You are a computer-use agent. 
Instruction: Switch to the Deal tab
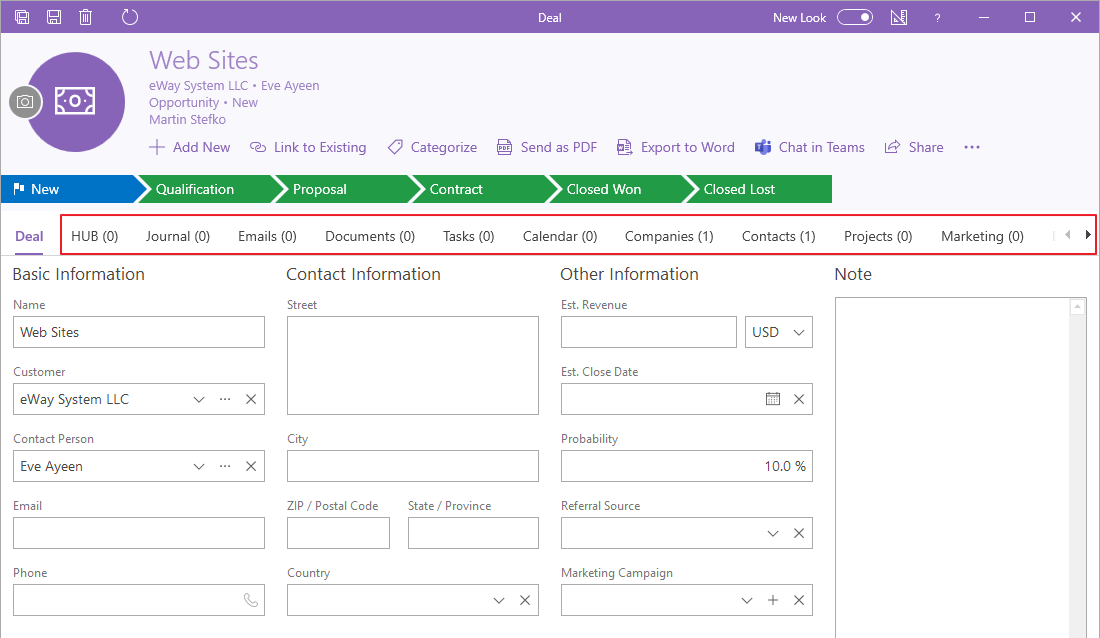pyautogui.click(x=29, y=237)
